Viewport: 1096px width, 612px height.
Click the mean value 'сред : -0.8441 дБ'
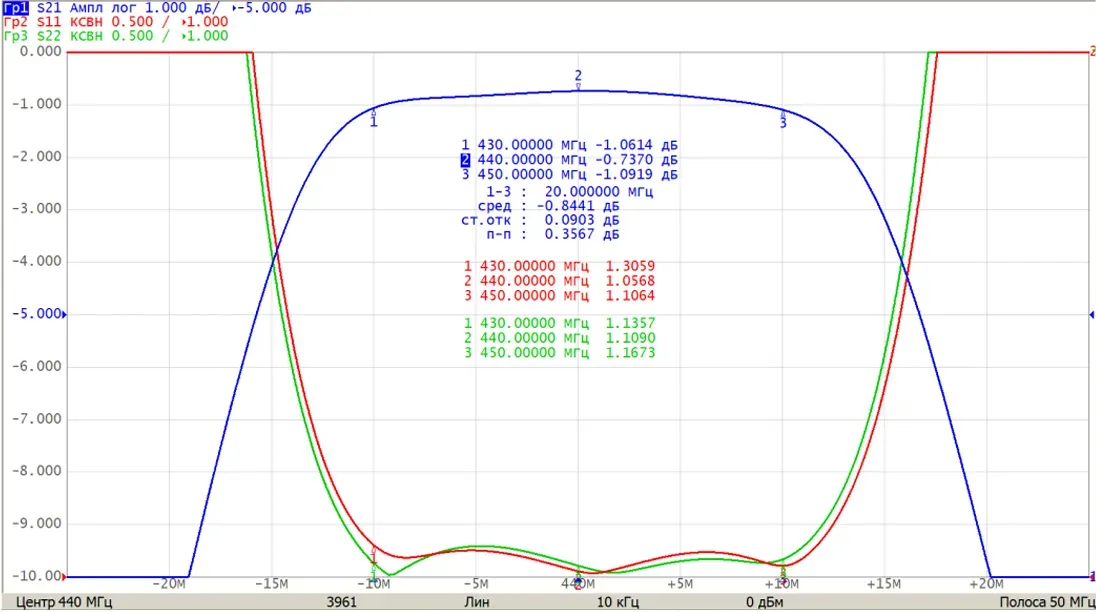[x=548, y=206]
